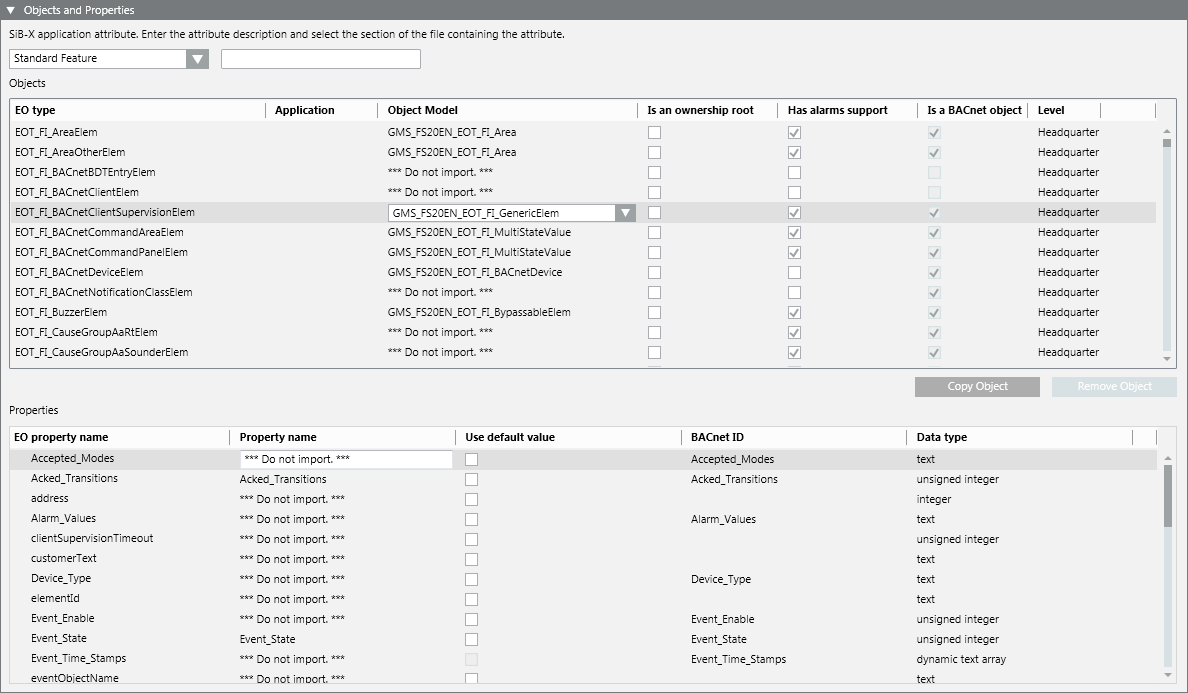Screen dimensions: 1188x693
Task: Toggle ownership root checkbox for EOT_FI_AreaElem
Action: coord(654,133)
